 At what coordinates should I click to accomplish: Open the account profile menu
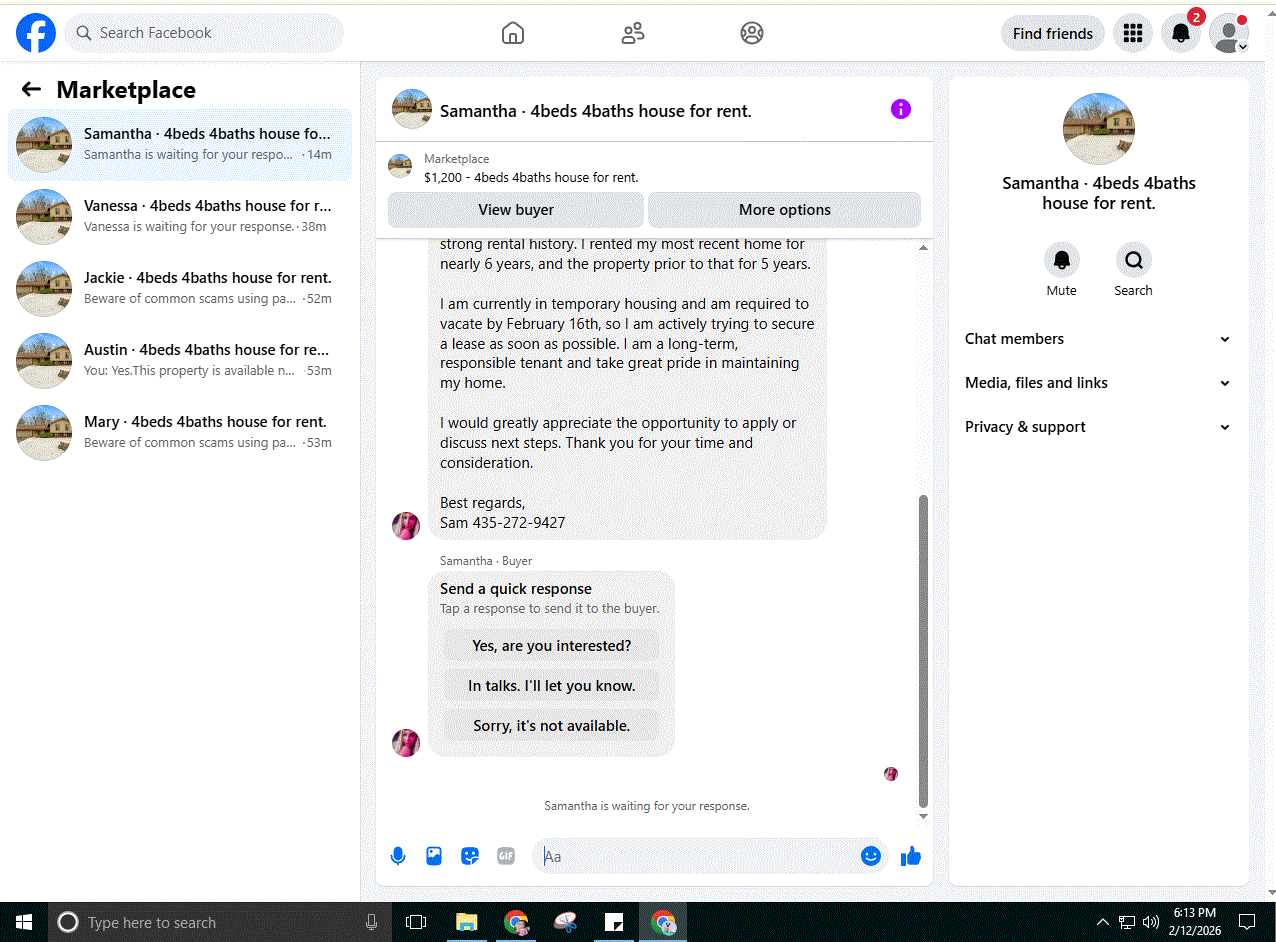(x=1228, y=33)
